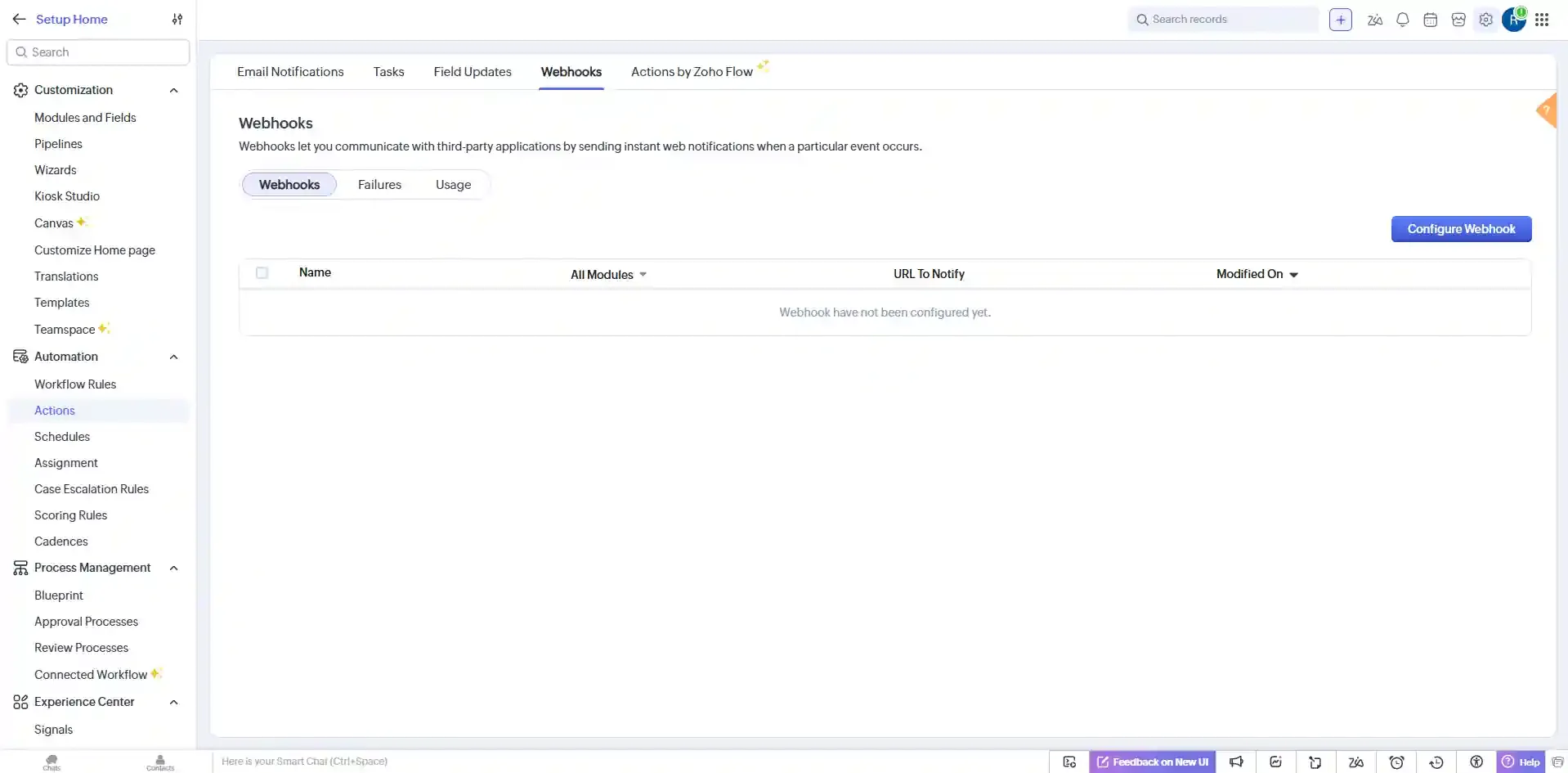Screen dimensions: 1568x773
Task: Switch to Email Notifications tab
Action: click(x=290, y=72)
